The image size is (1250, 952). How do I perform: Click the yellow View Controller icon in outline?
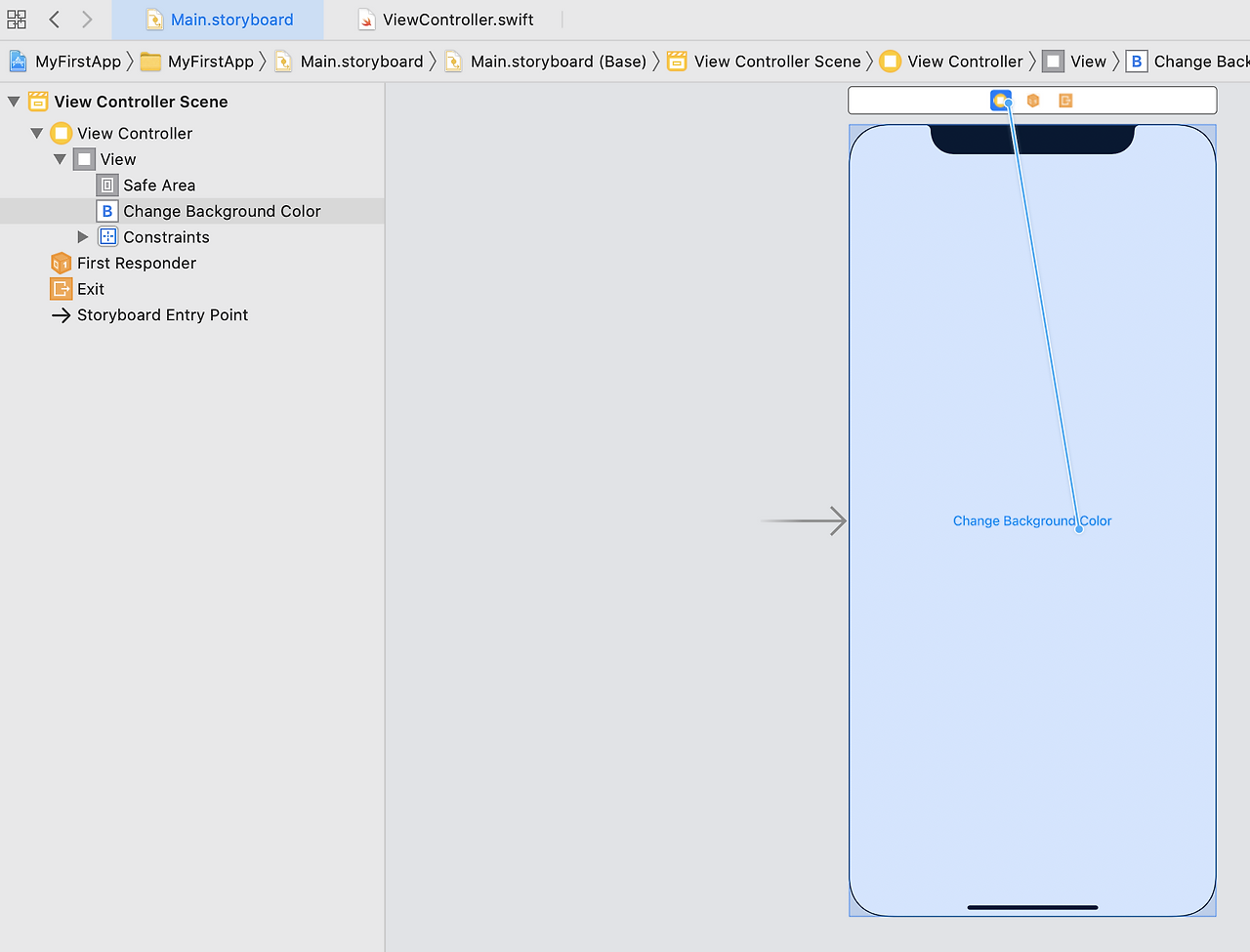[x=62, y=133]
